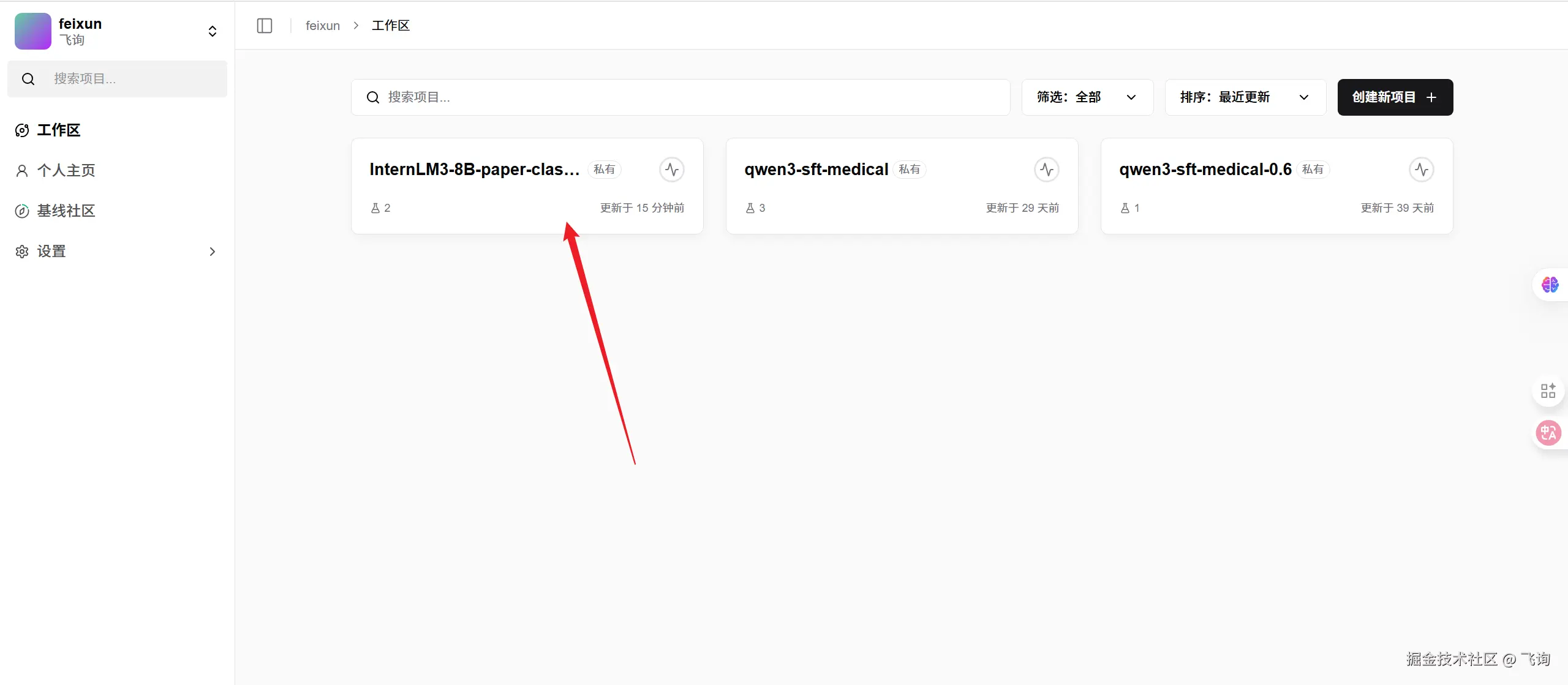Go to 个人主页 in the sidebar
The height and width of the screenshot is (685, 1568).
pyautogui.click(x=66, y=170)
